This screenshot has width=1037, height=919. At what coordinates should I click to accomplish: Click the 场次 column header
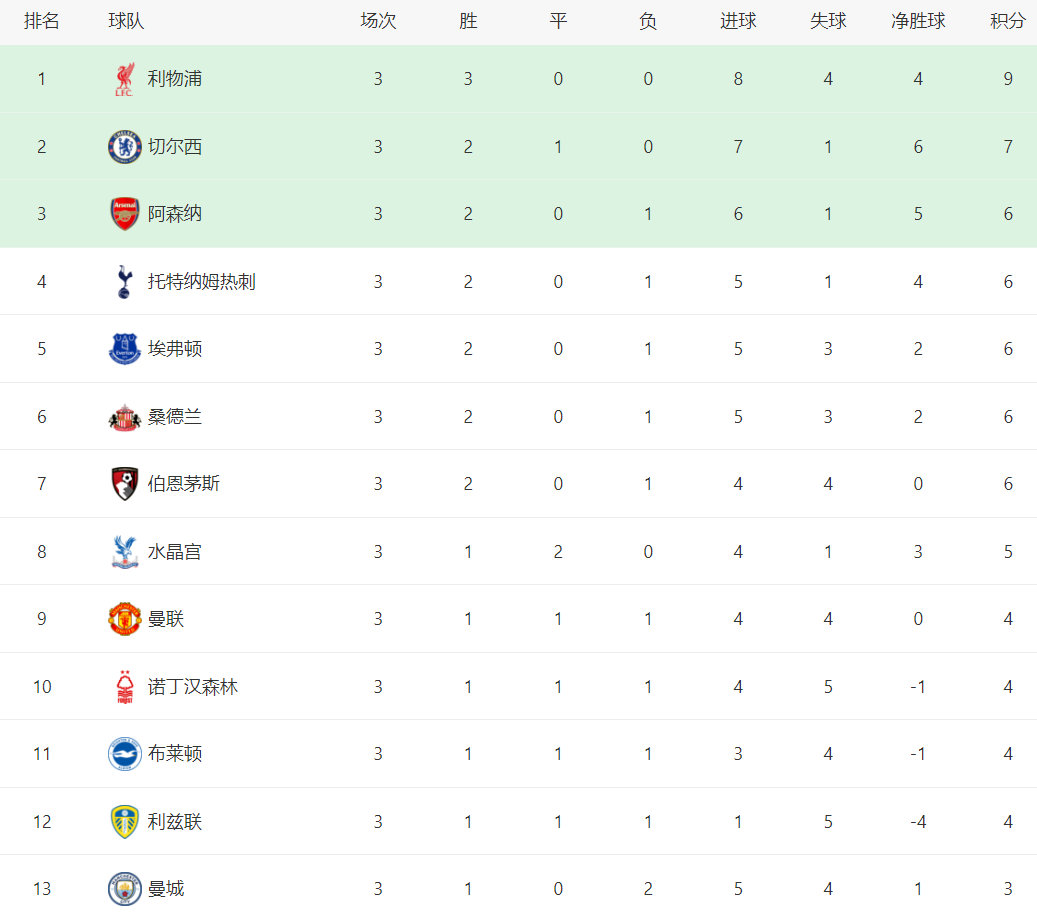pos(378,21)
